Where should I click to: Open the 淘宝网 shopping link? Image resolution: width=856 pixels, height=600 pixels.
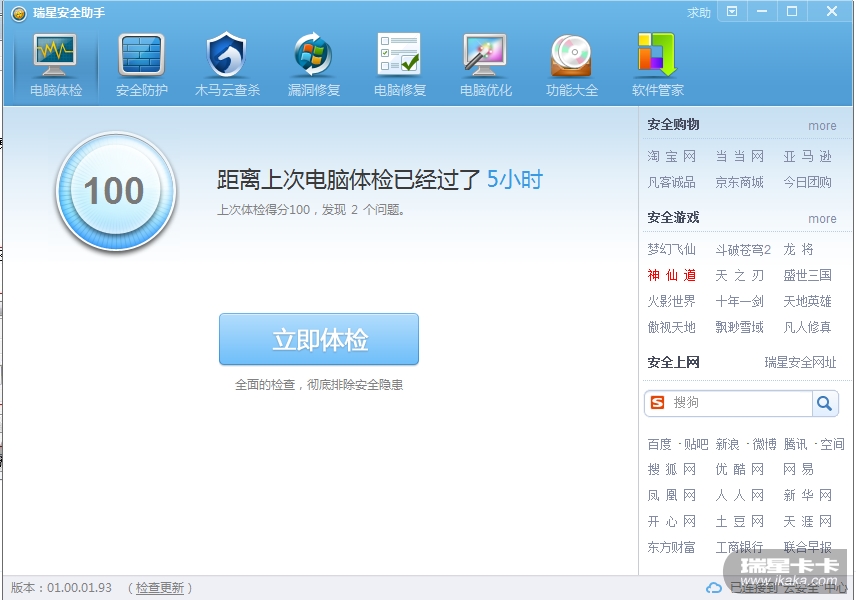(671, 157)
